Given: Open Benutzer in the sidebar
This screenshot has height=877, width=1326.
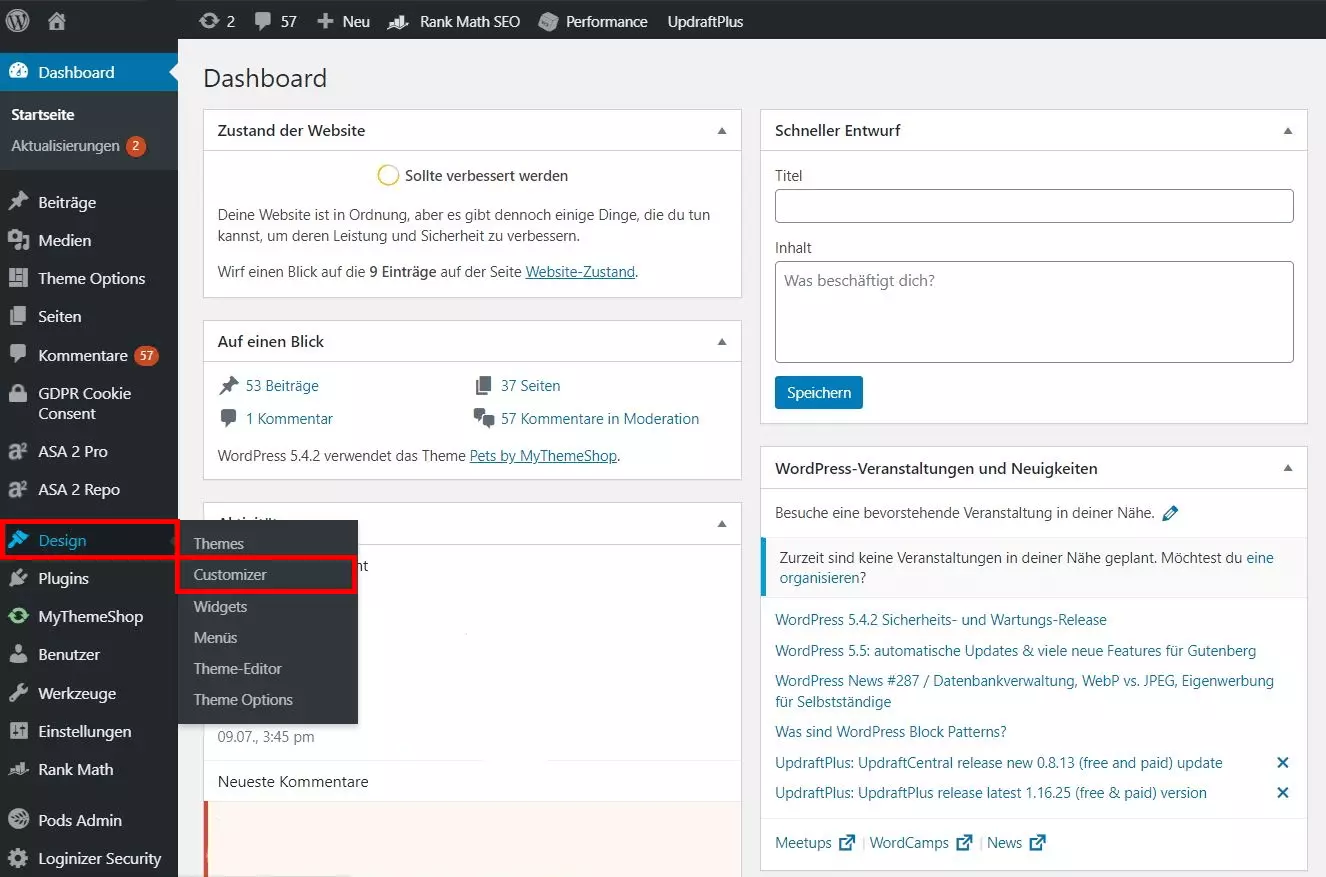Looking at the screenshot, I should pyautogui.click(x=89, y=654).
